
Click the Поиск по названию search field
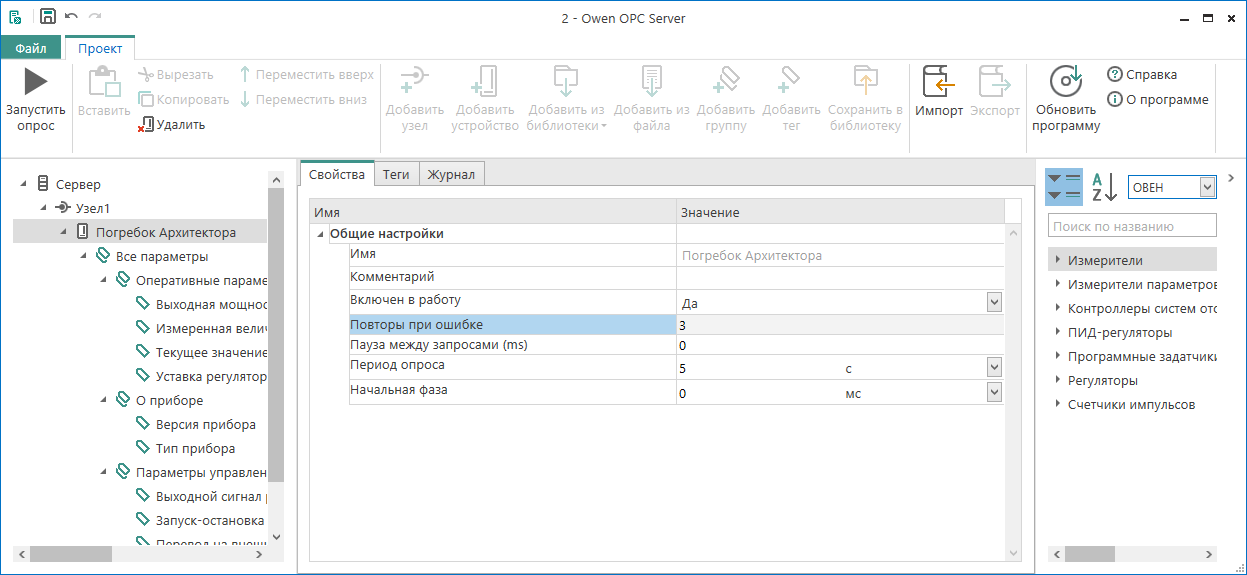[x=1132, y=226]
